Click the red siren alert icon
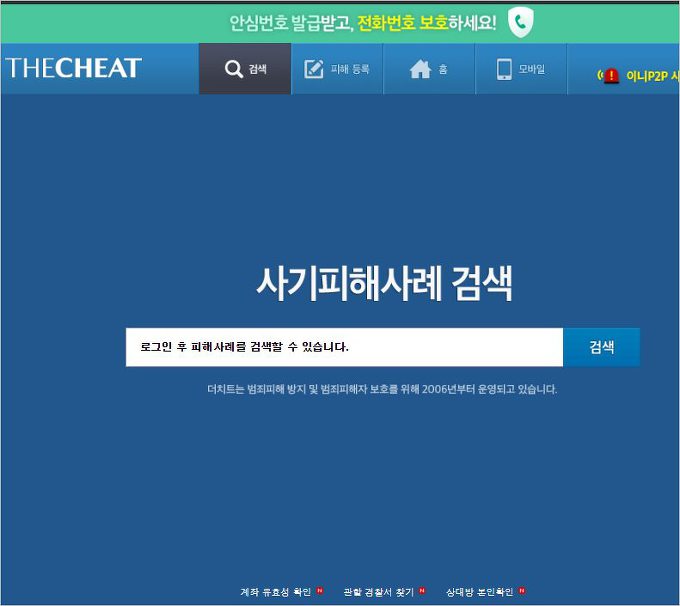Screen dimensions: 680x606 click(612, 76)
